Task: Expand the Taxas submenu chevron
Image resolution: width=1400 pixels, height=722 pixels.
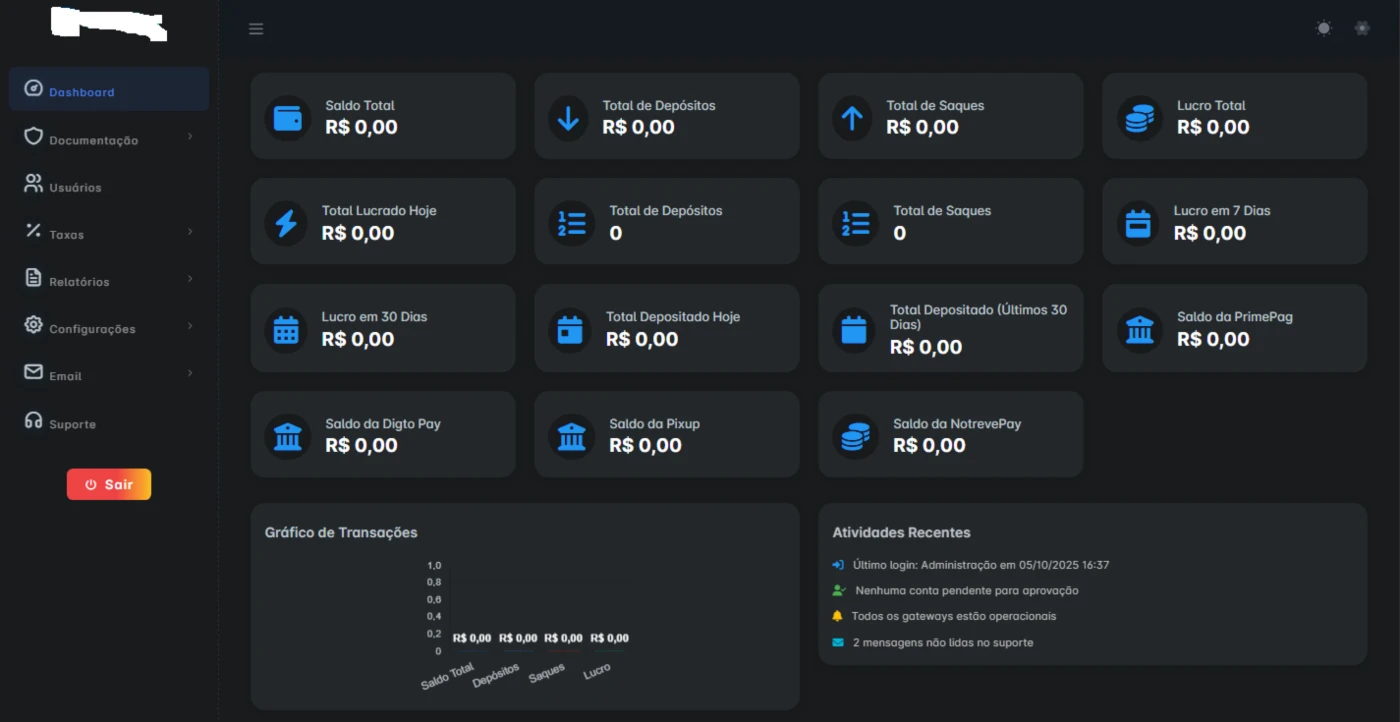Action: (190, 232)
